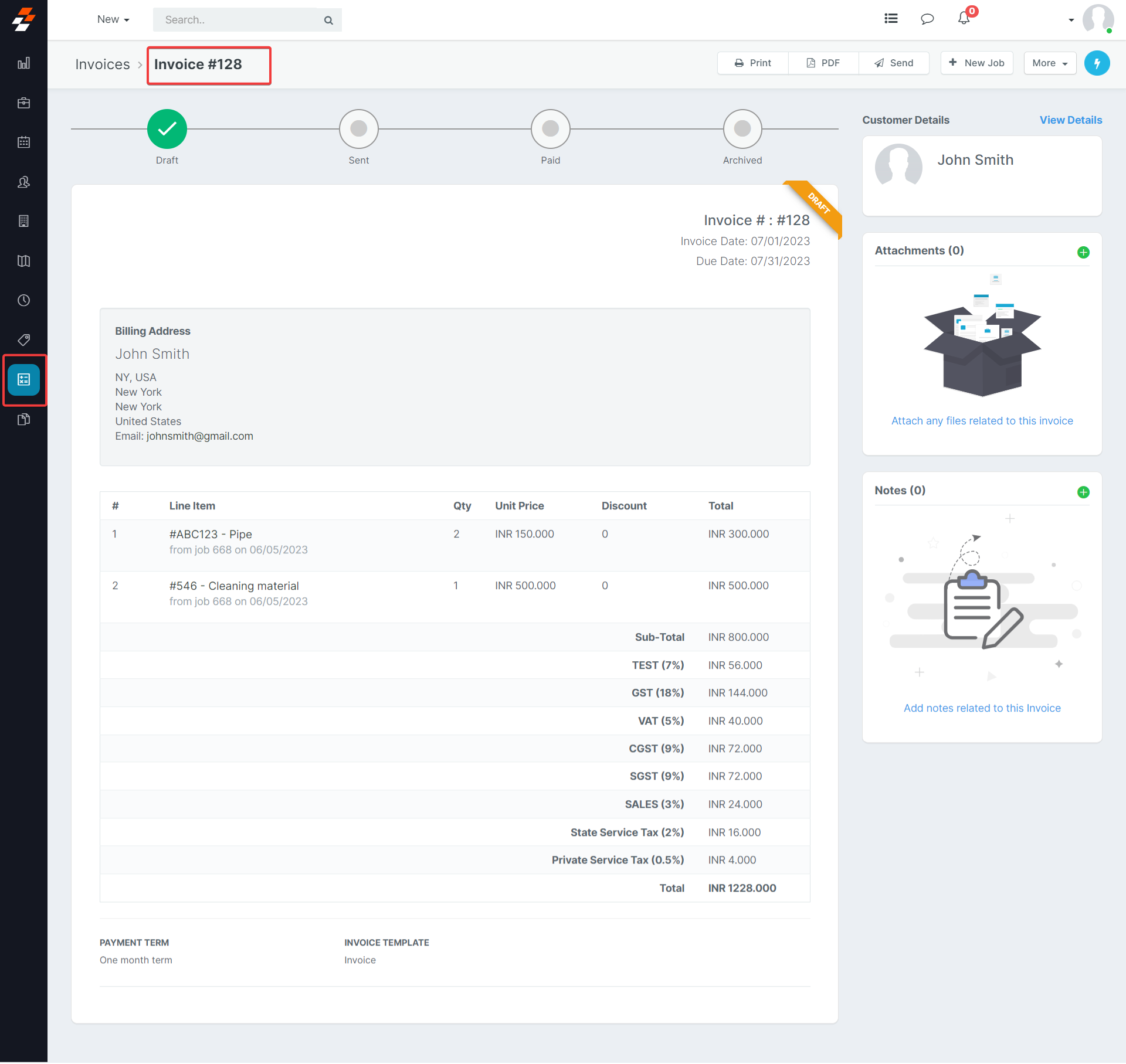1126x1064 pixels.
Task: Click the notification bell icon
Action: (964, 19)
